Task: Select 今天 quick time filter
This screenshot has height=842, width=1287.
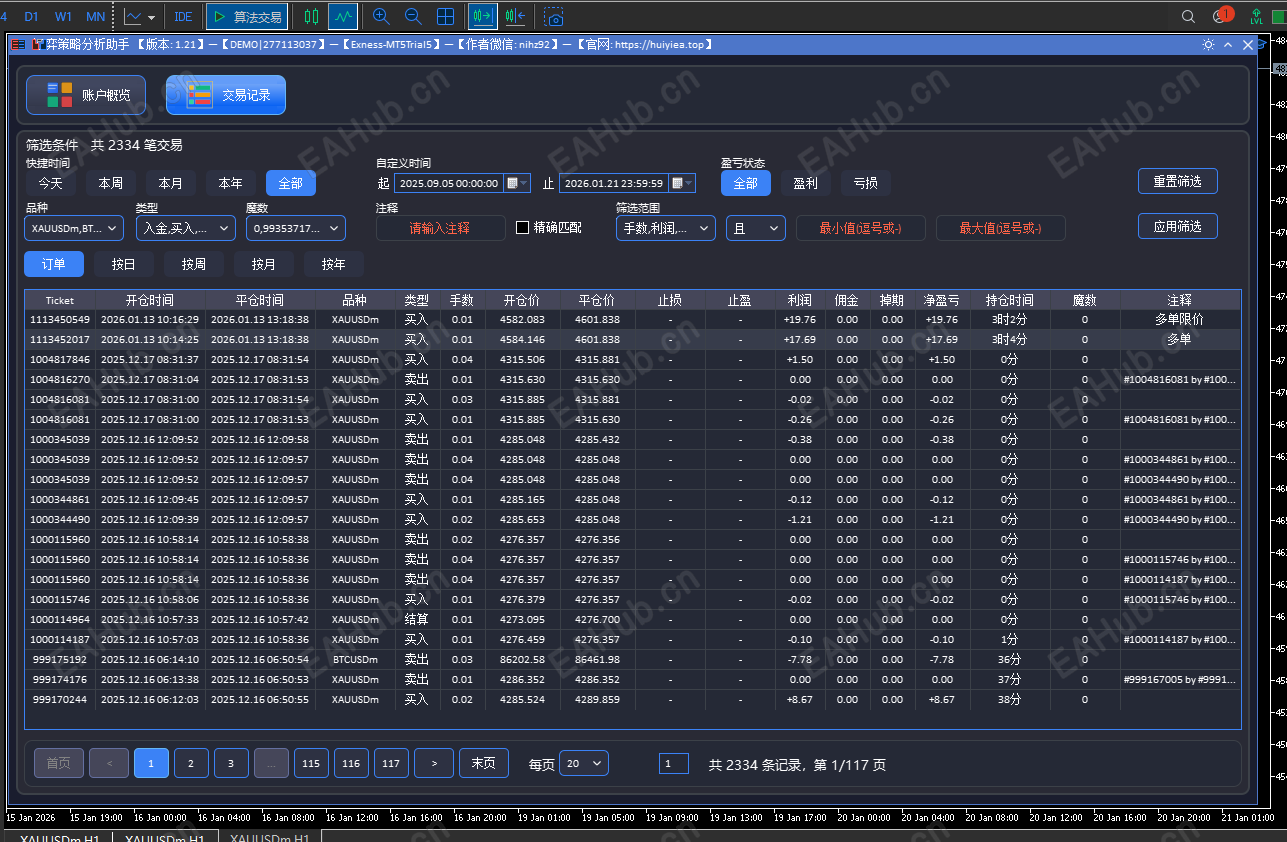Action: [51, 183]
